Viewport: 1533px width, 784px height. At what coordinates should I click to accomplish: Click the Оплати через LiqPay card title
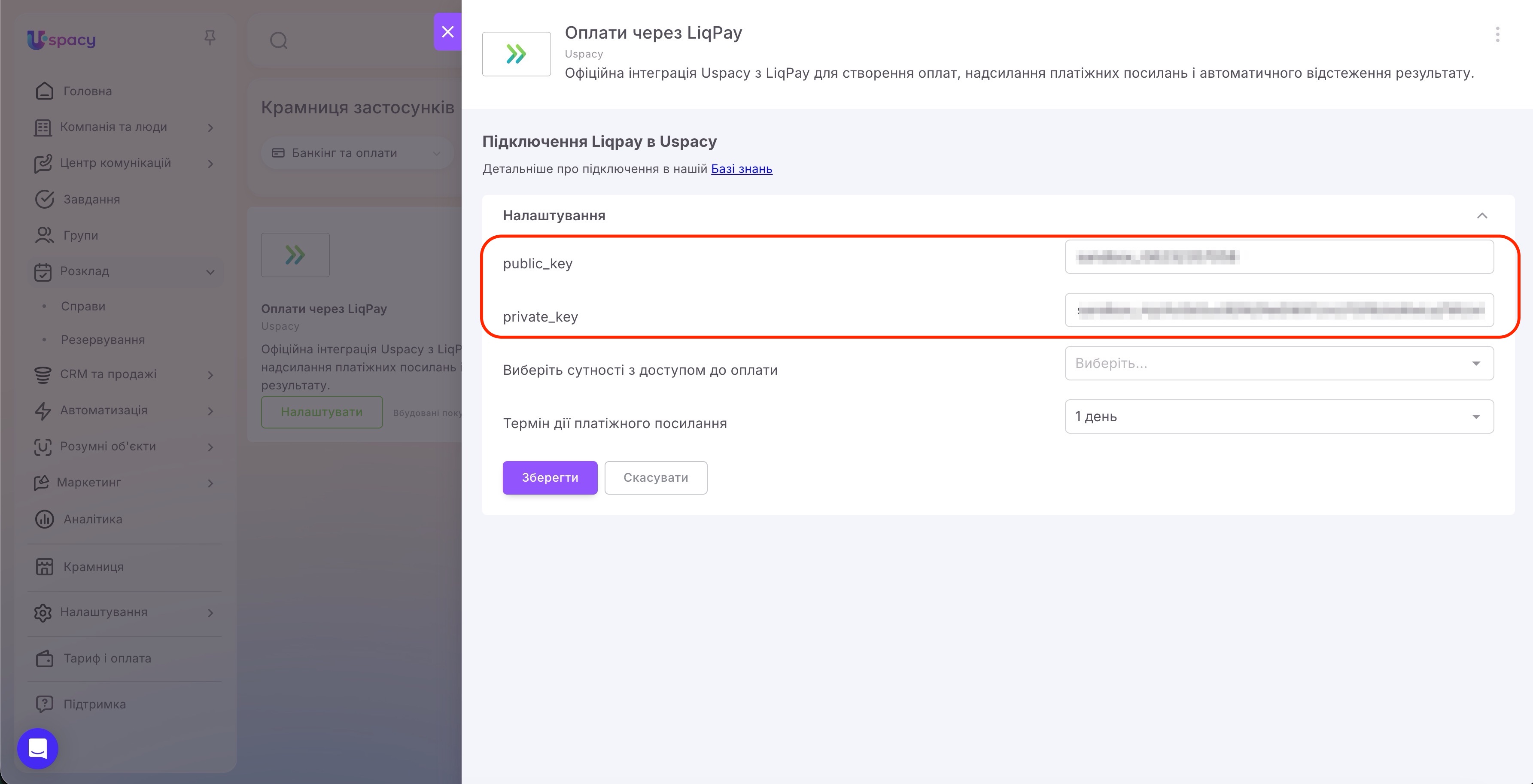324,309
